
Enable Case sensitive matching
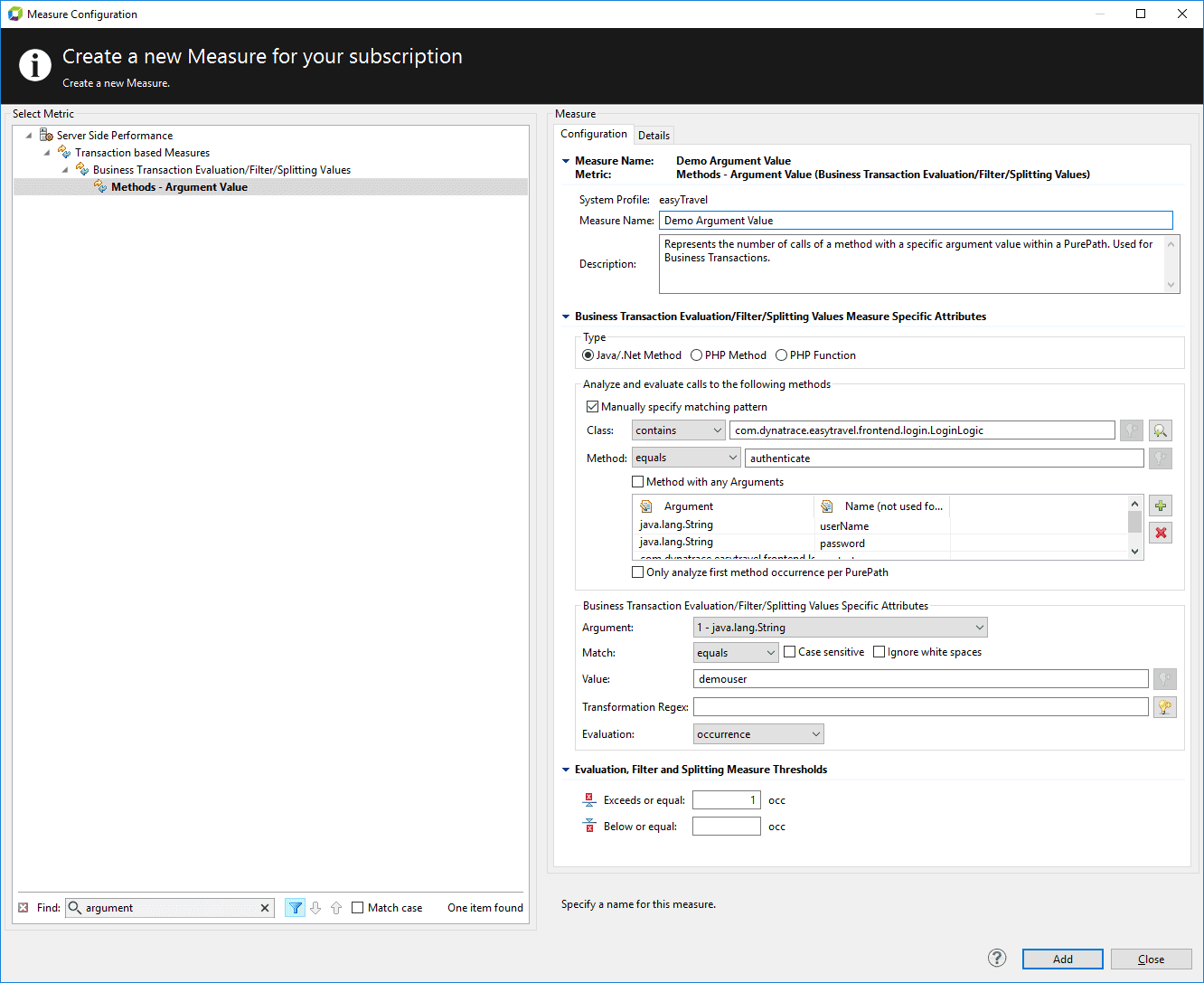(789, 652)
